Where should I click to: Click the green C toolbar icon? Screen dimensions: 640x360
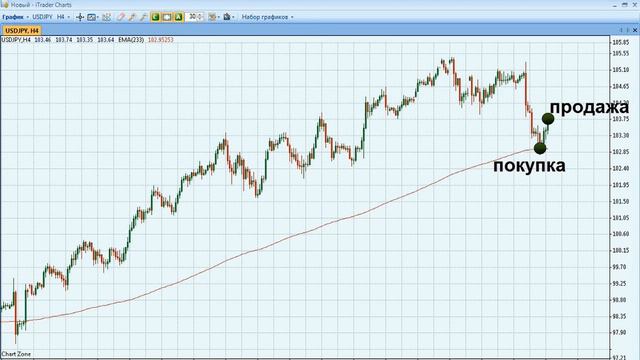click(x=155, y=17)
